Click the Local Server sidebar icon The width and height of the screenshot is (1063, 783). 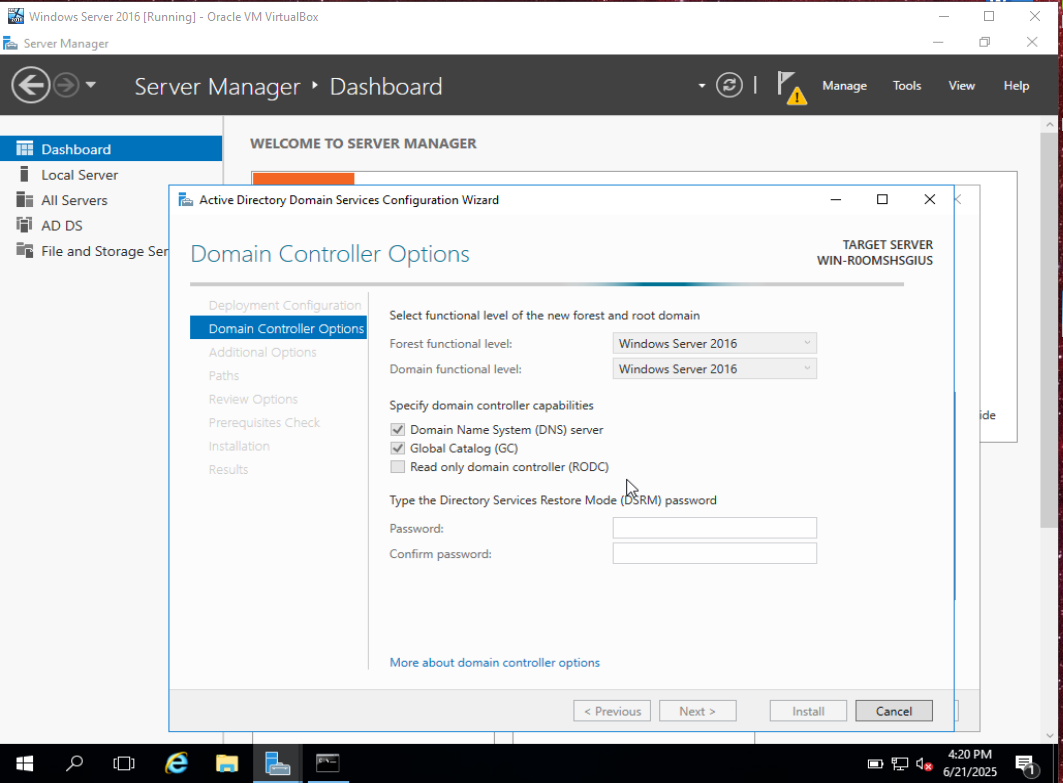point(24,174)
